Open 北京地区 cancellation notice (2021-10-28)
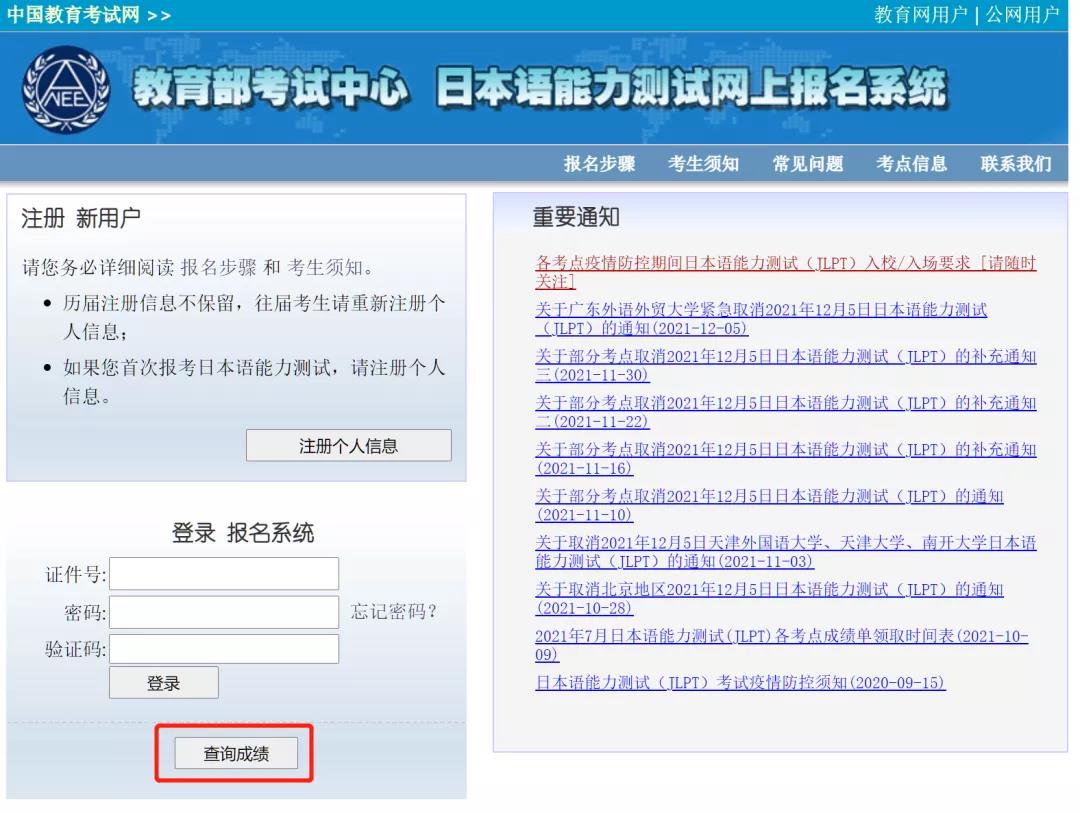 tap(769, 599)
